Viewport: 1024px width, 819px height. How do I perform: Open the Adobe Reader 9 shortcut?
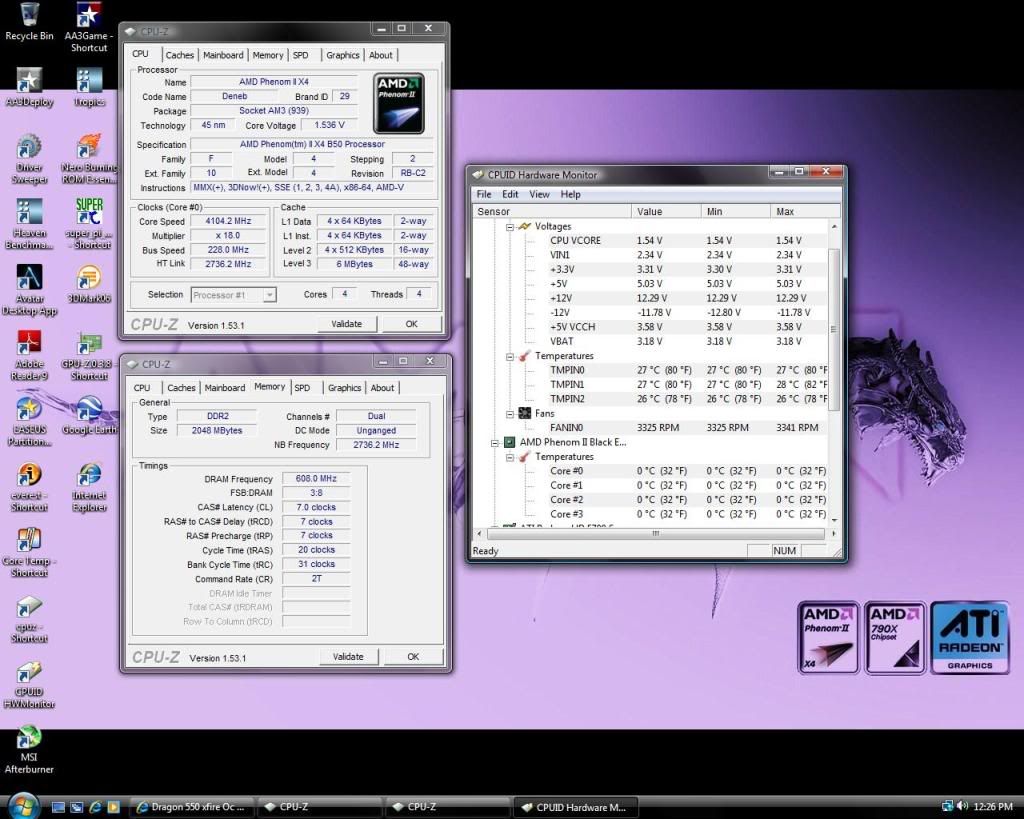click(x=29, y=345)
